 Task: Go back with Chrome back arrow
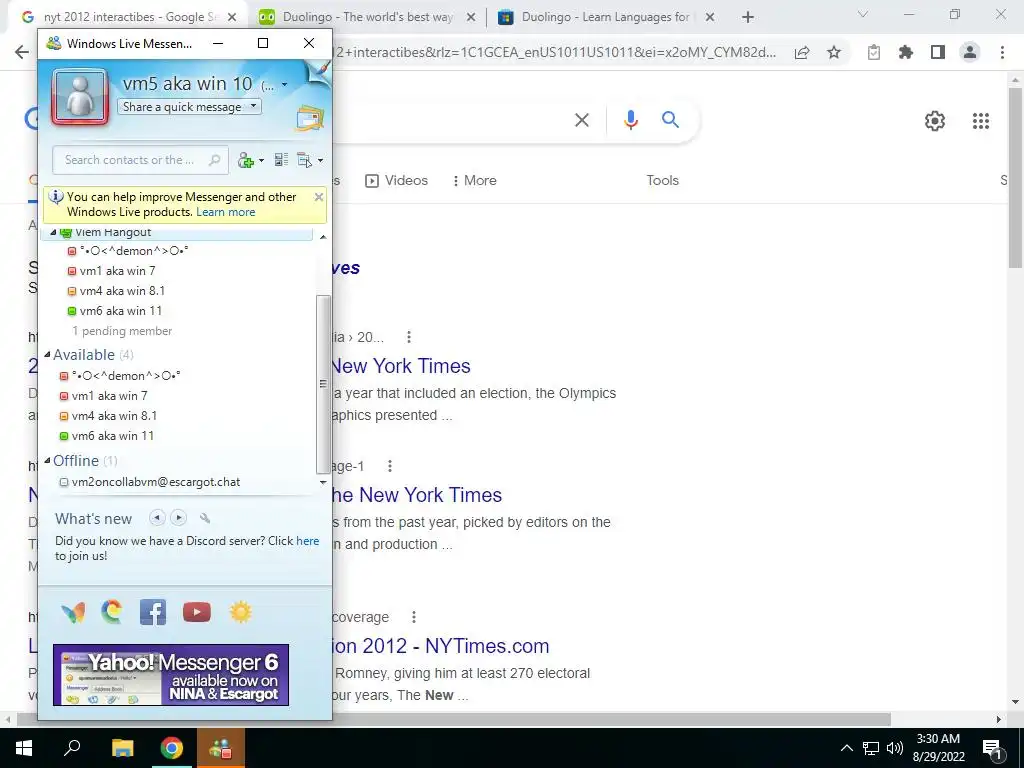[22, 52]
